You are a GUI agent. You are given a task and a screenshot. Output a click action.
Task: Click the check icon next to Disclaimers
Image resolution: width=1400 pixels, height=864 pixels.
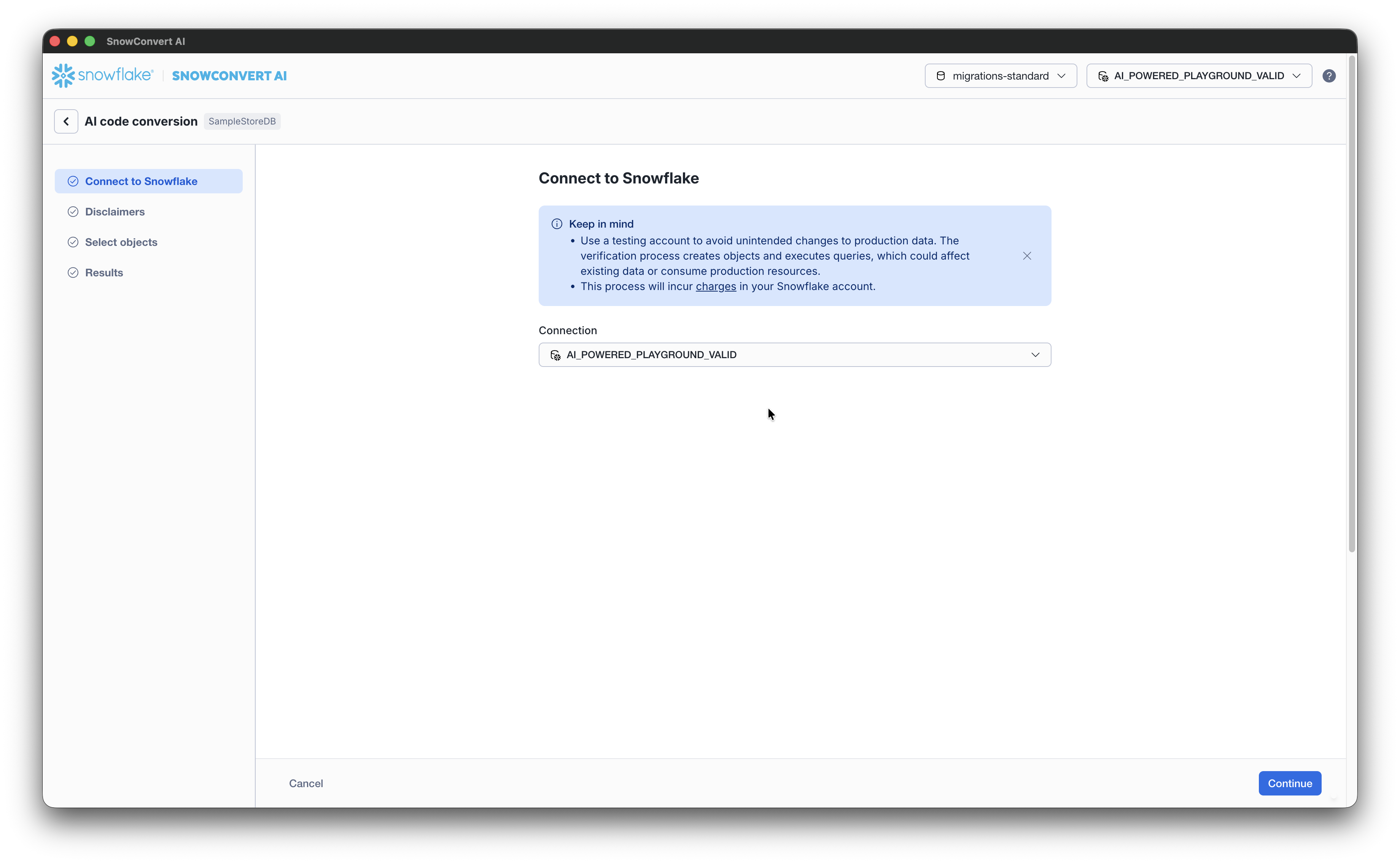click(73, 211)
